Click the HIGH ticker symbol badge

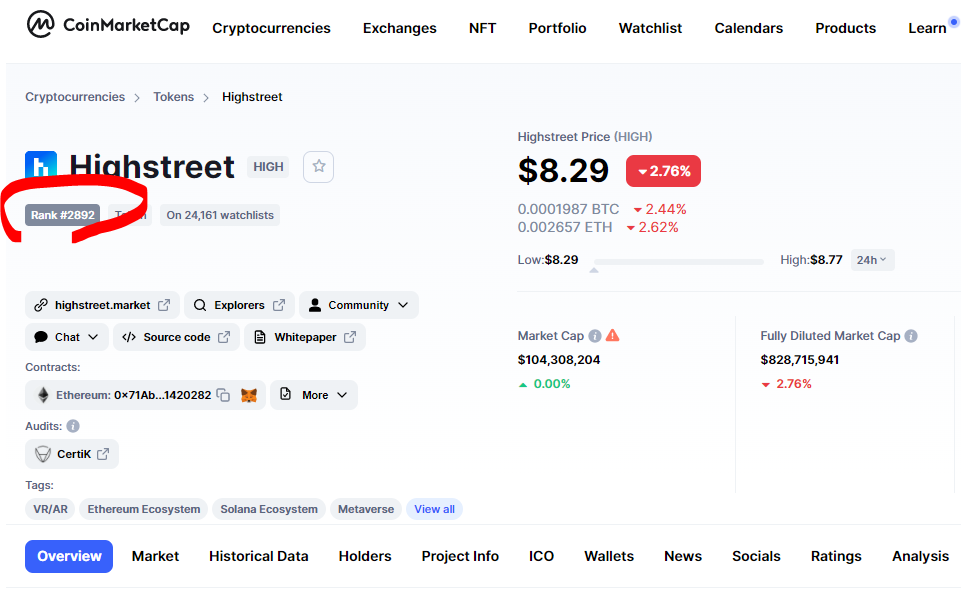click(268, 167)
